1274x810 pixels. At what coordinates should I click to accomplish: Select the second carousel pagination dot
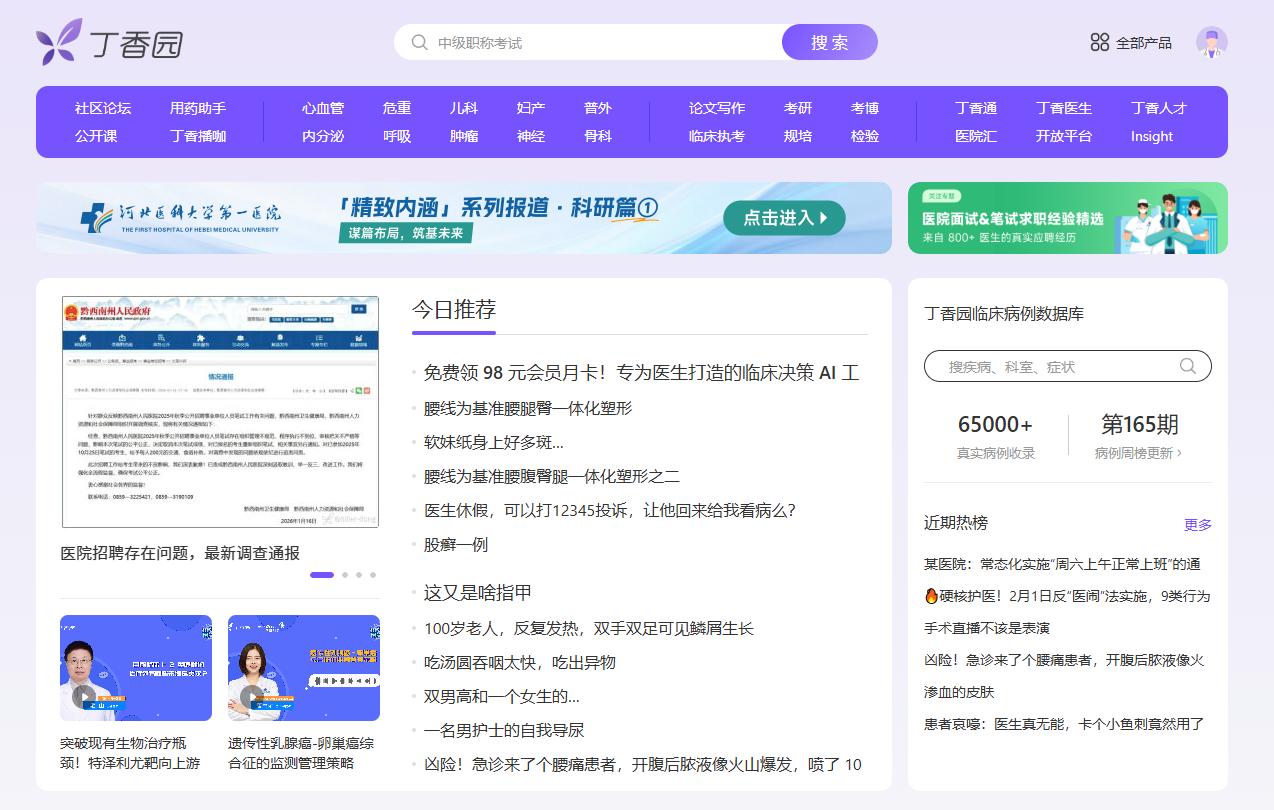[345, 575]
